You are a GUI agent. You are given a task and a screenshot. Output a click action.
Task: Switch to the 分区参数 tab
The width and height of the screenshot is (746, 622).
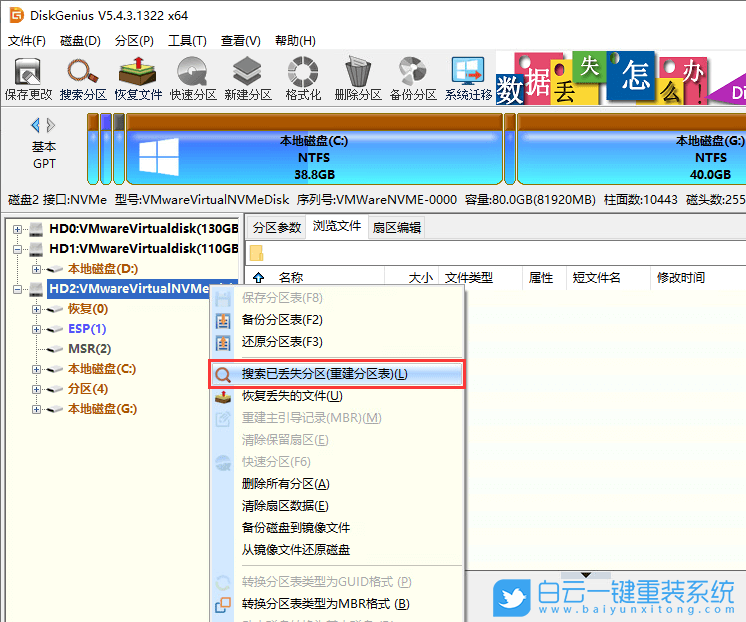click(x=276, y=227)
